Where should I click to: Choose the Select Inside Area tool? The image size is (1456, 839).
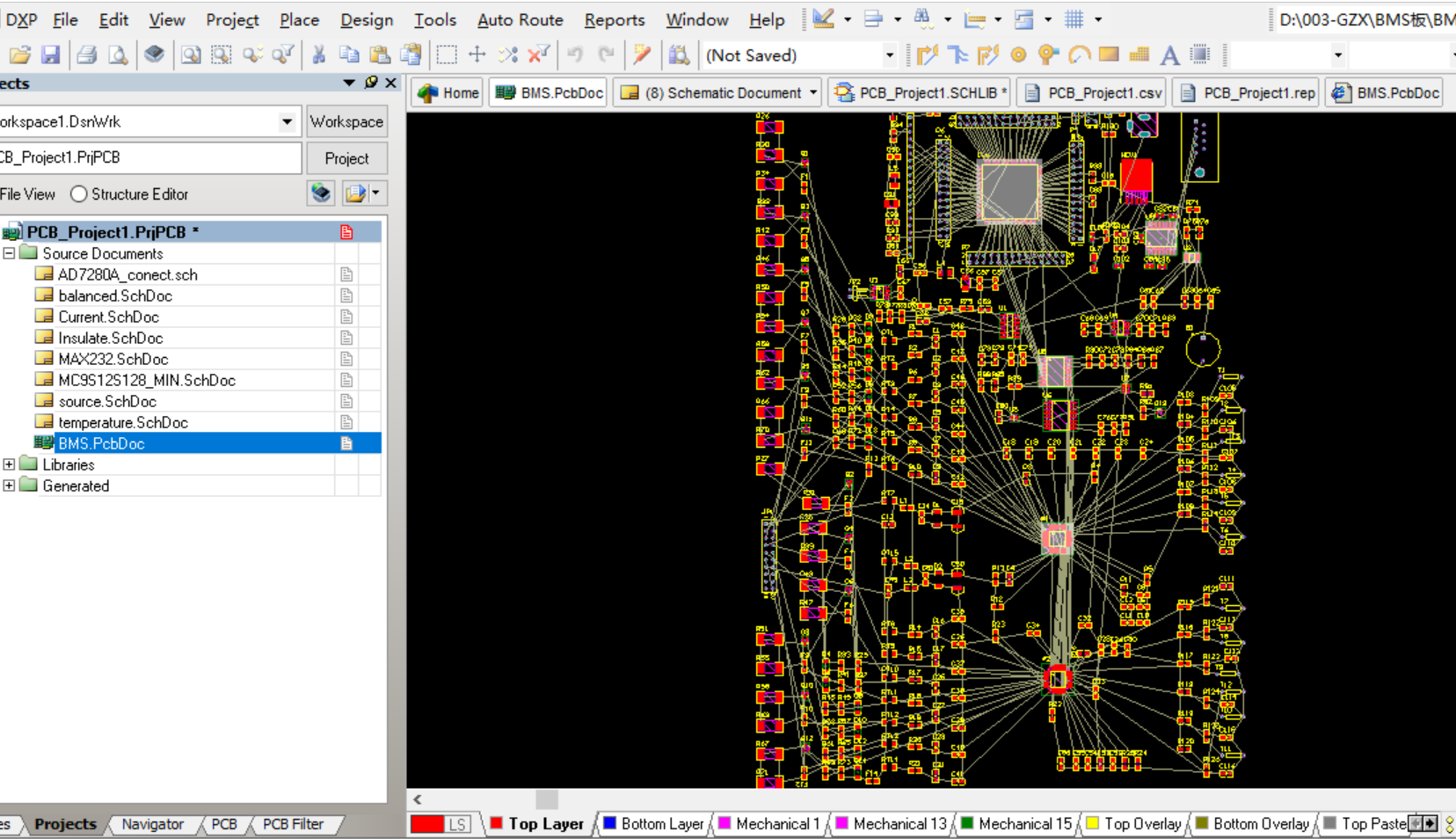point(447,55)
